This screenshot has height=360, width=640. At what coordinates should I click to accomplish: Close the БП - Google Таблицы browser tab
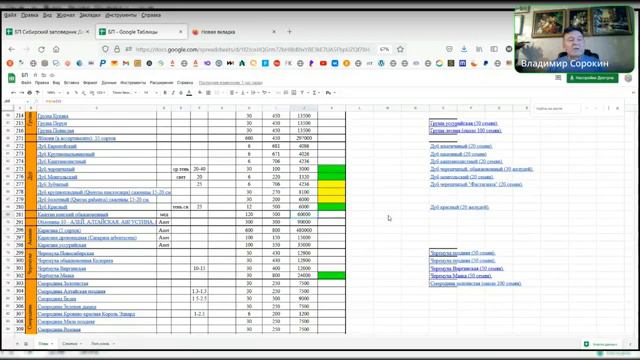coord(181,31)
